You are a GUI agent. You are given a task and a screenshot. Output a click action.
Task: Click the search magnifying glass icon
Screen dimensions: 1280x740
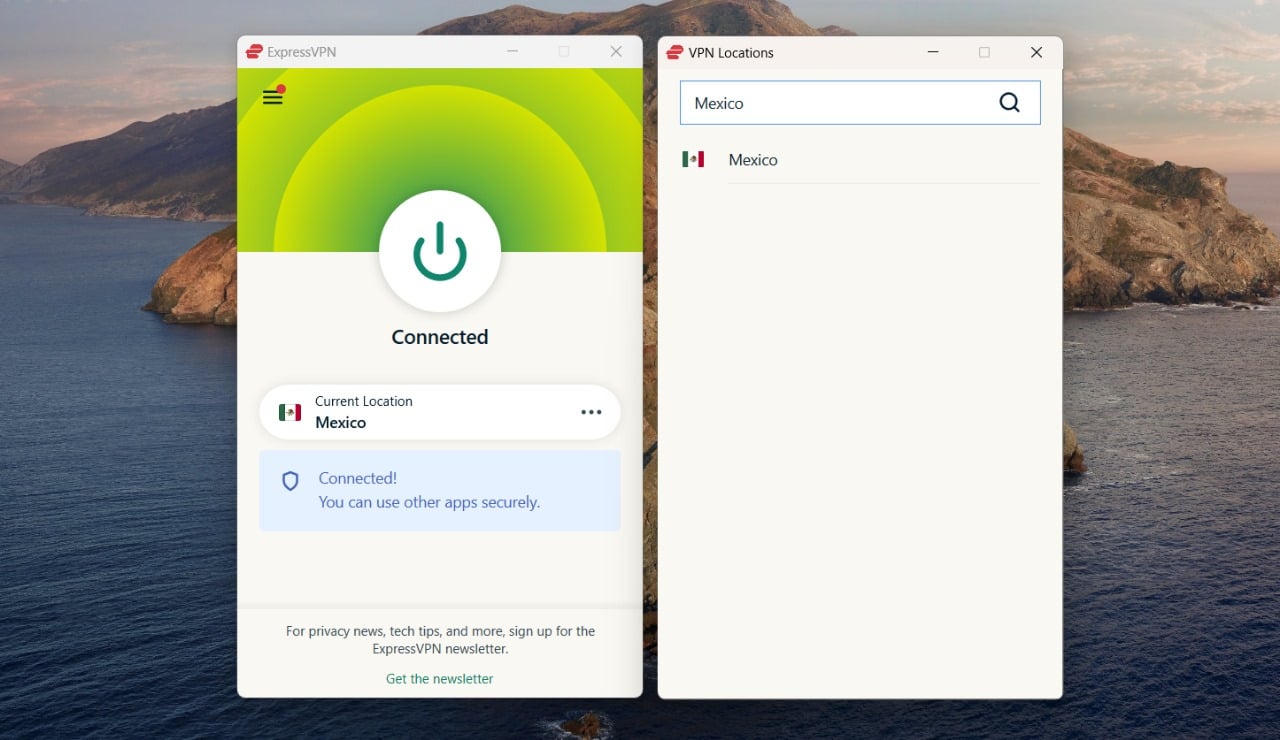[1009, 102]
